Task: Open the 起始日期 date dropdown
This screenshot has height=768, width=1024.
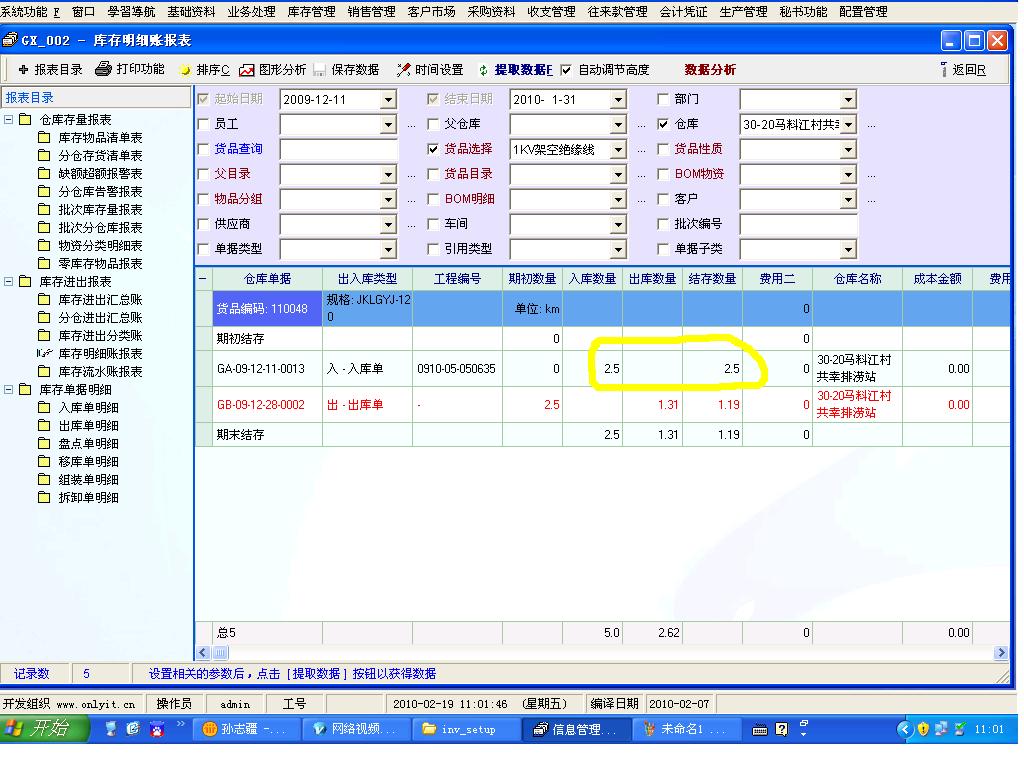Action: pos(388,100)
